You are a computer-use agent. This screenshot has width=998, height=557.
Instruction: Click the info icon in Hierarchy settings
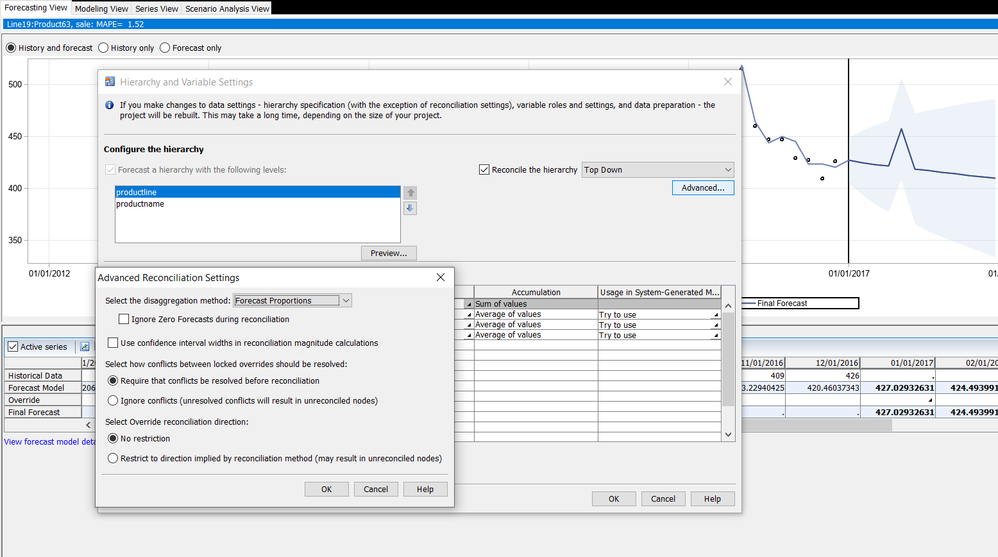[x=109, y=105]
